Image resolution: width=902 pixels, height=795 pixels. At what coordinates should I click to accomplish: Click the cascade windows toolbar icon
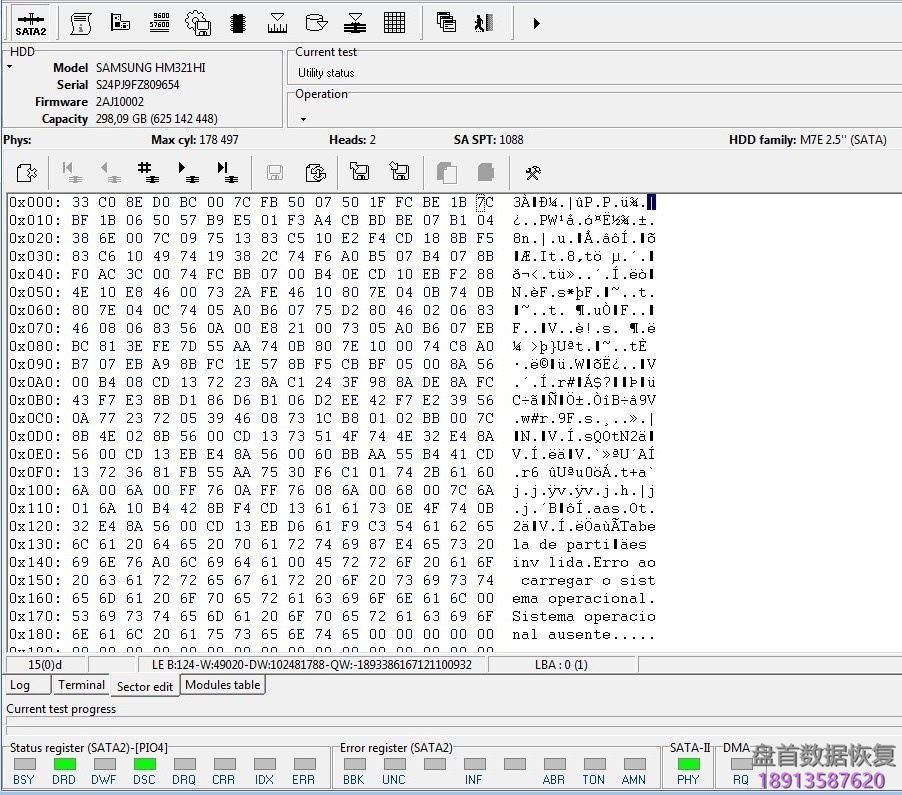[x=446, y=22]
